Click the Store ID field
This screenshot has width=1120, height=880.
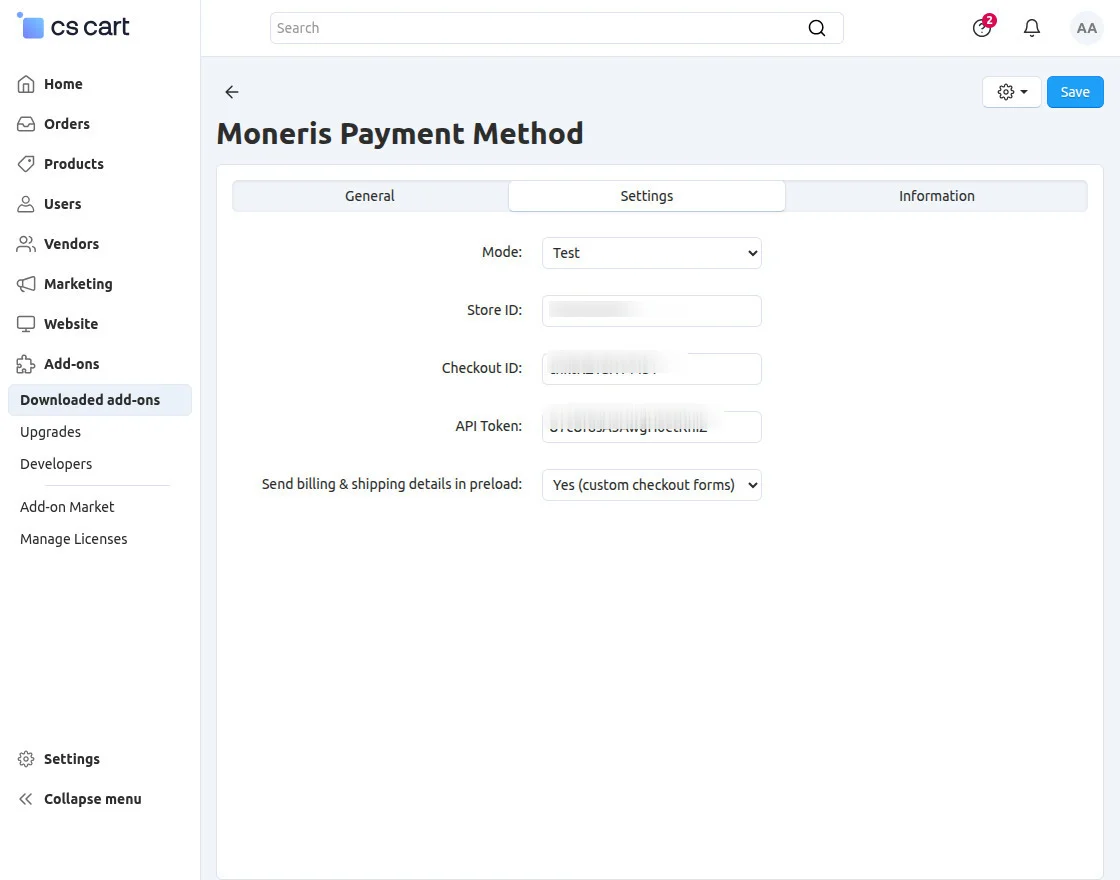point(651,311)
